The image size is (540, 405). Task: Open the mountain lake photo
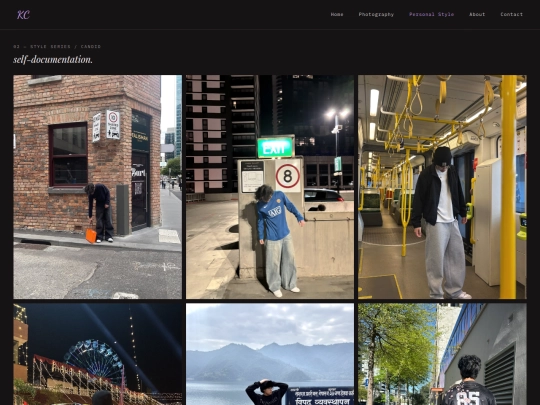pos(270,354)
